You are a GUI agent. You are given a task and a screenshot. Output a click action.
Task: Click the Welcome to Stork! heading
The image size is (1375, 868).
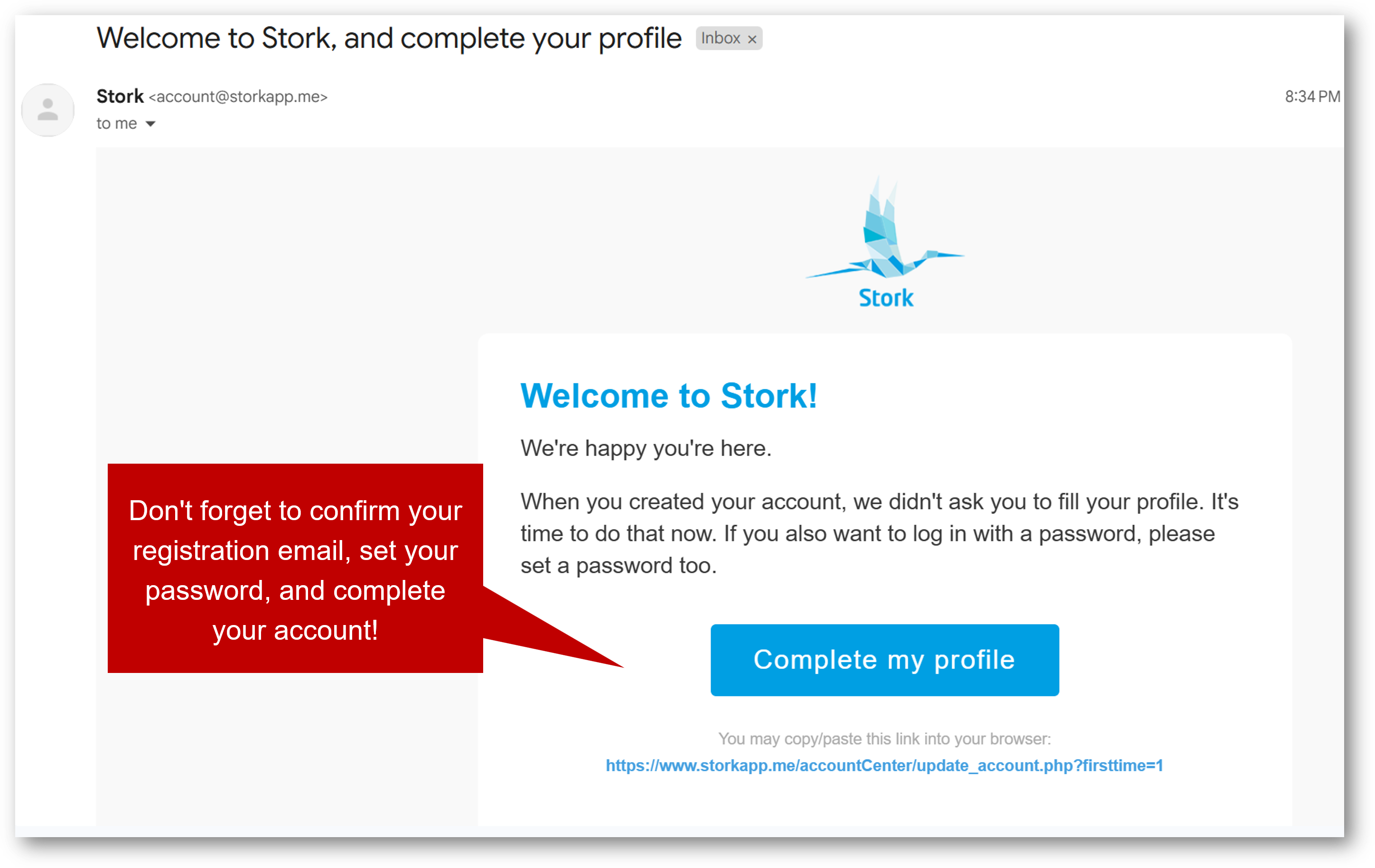pos(669,396)
